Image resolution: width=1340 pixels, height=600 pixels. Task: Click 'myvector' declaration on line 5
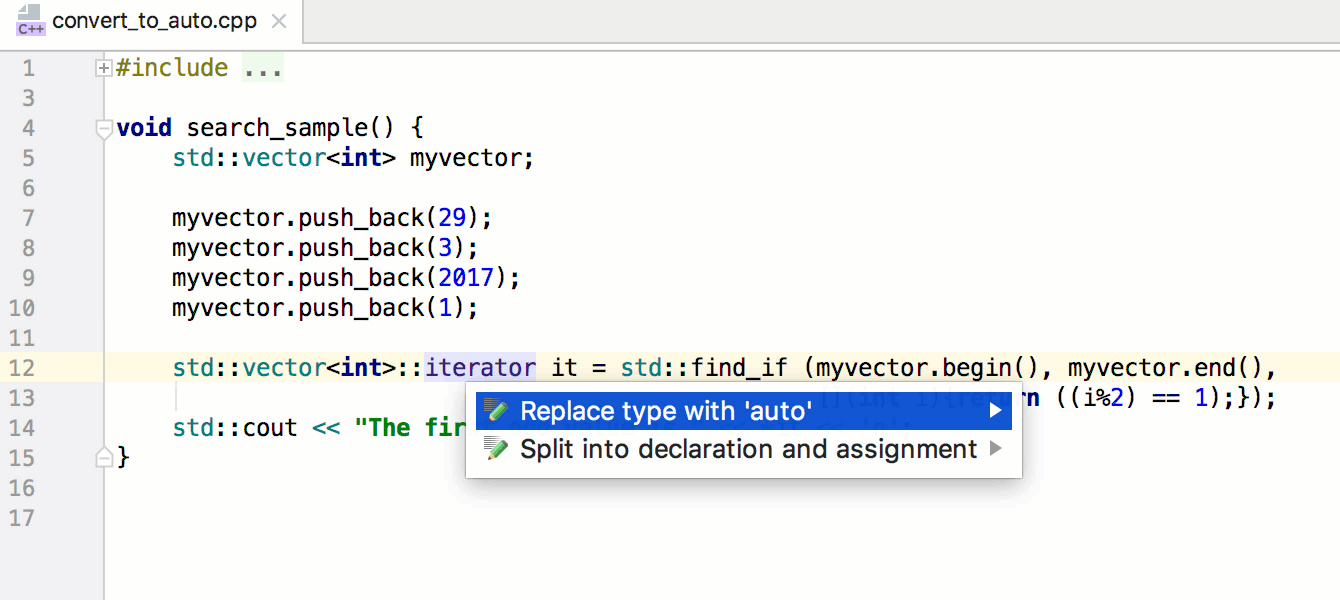pyautogui.click(x=467, y=158)
